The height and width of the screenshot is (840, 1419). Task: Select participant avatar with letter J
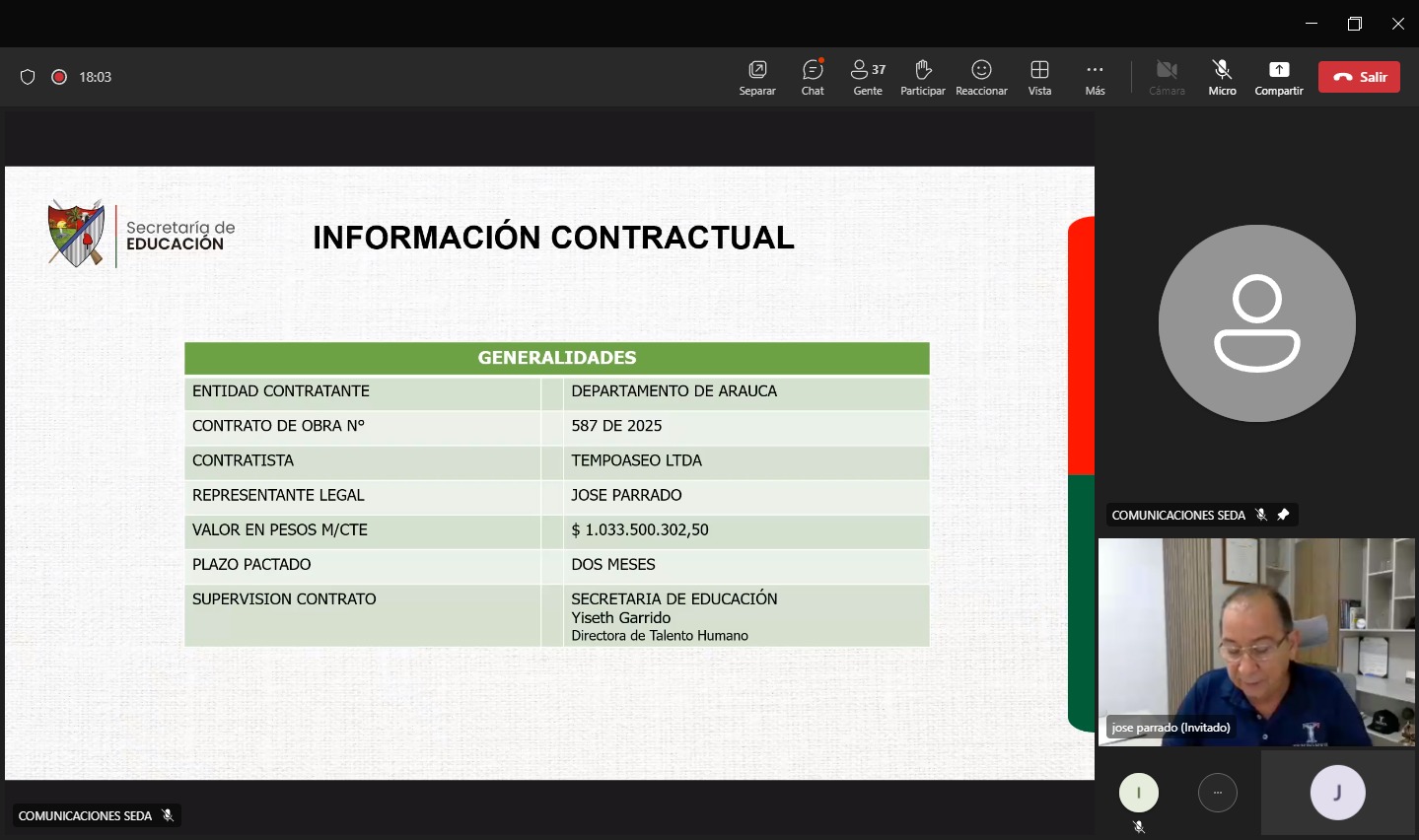click(1337, 793)
